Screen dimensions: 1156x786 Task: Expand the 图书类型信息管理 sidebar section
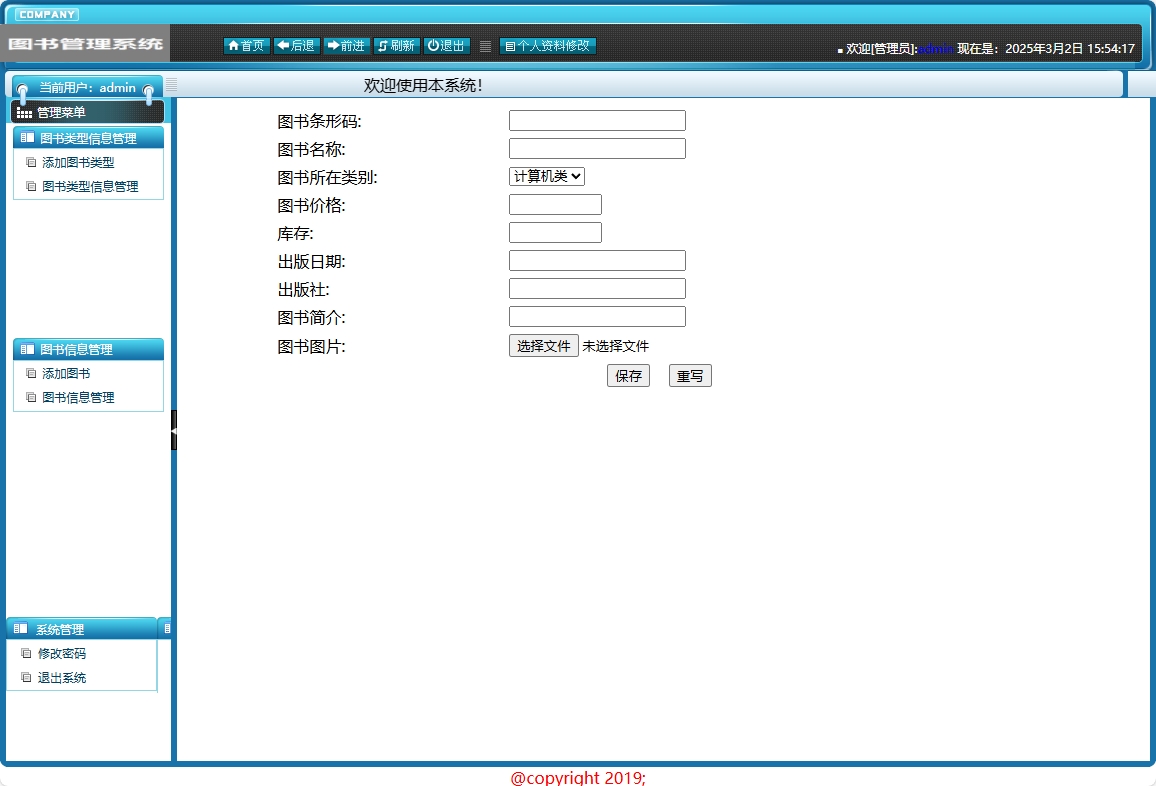[x=87, y=137]
